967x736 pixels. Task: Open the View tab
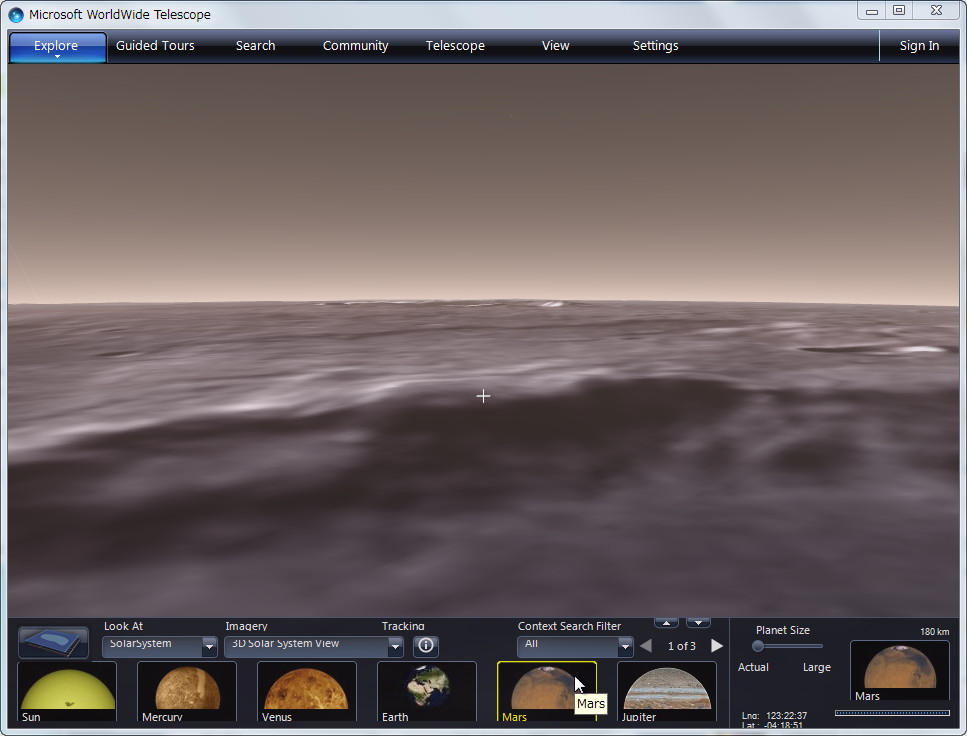click(555, 46)
